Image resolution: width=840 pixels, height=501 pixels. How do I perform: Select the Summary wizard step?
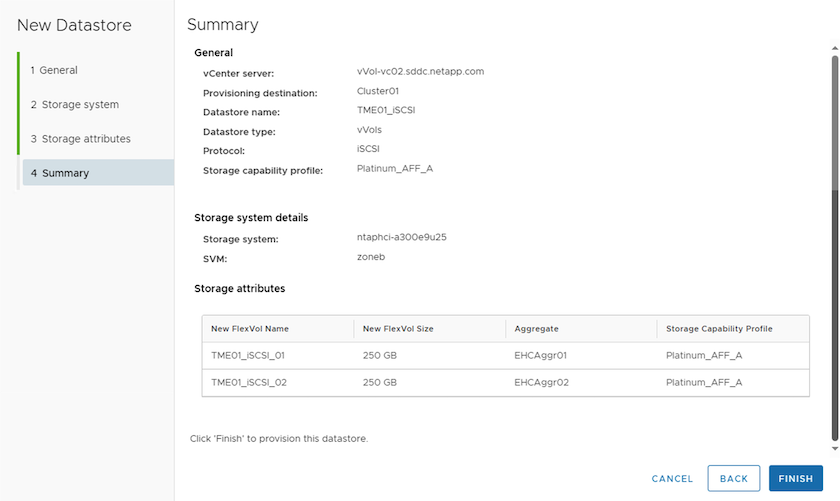tap(60, 173)
